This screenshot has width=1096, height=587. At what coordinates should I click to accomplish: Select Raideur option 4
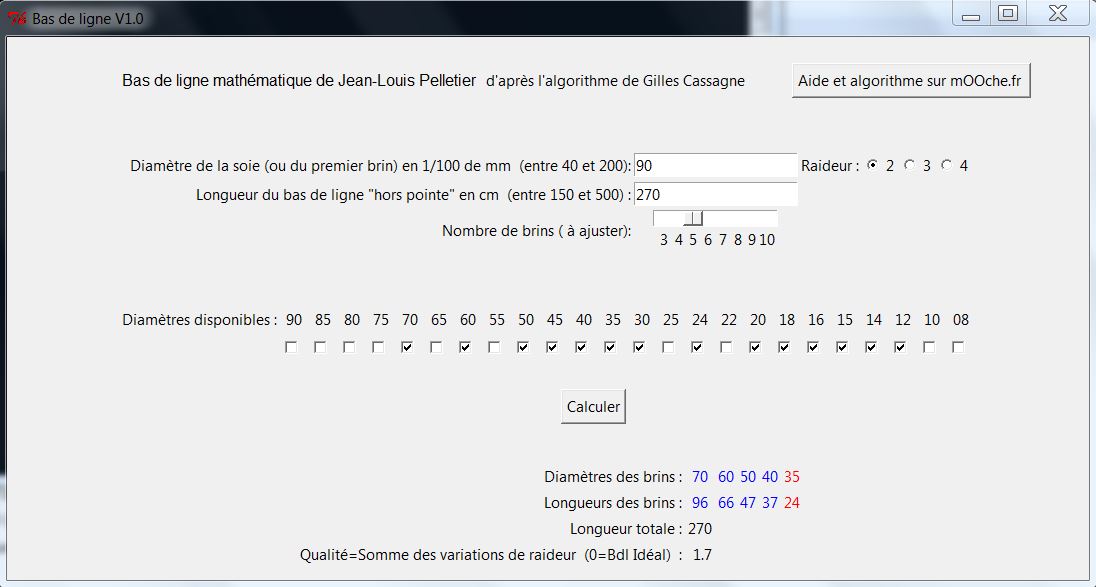(x=946, y=166)
